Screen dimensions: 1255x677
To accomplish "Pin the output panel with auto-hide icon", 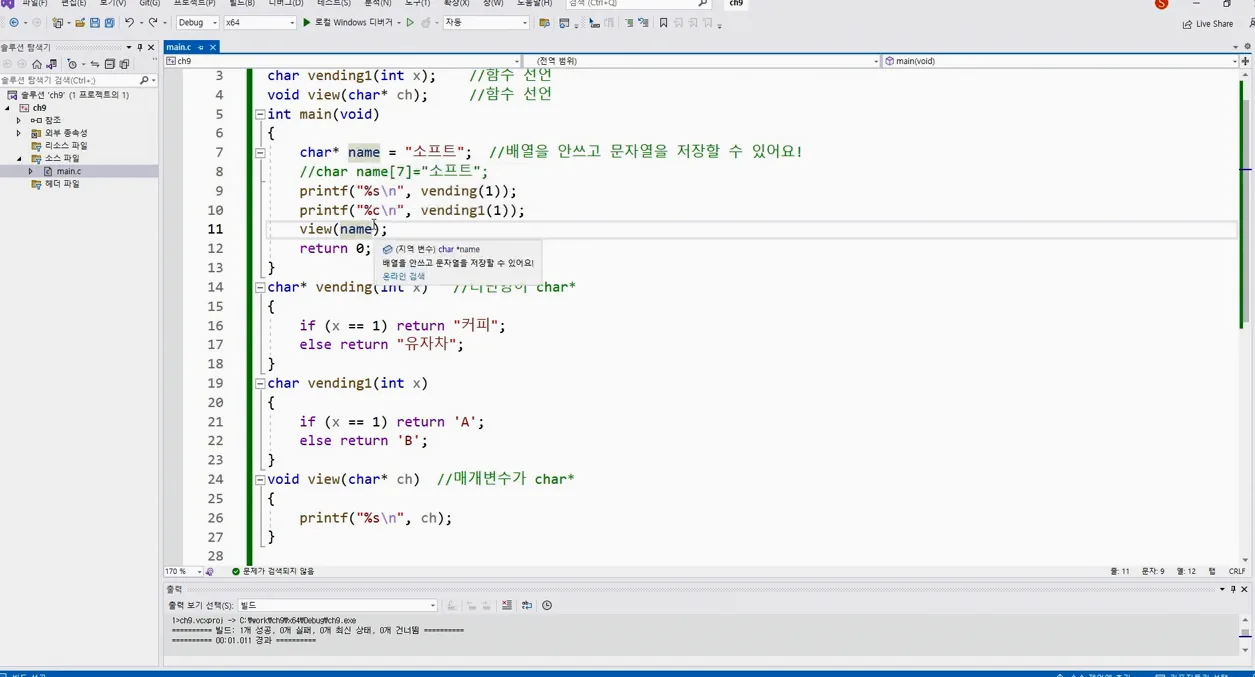I will pos(1234,589).
